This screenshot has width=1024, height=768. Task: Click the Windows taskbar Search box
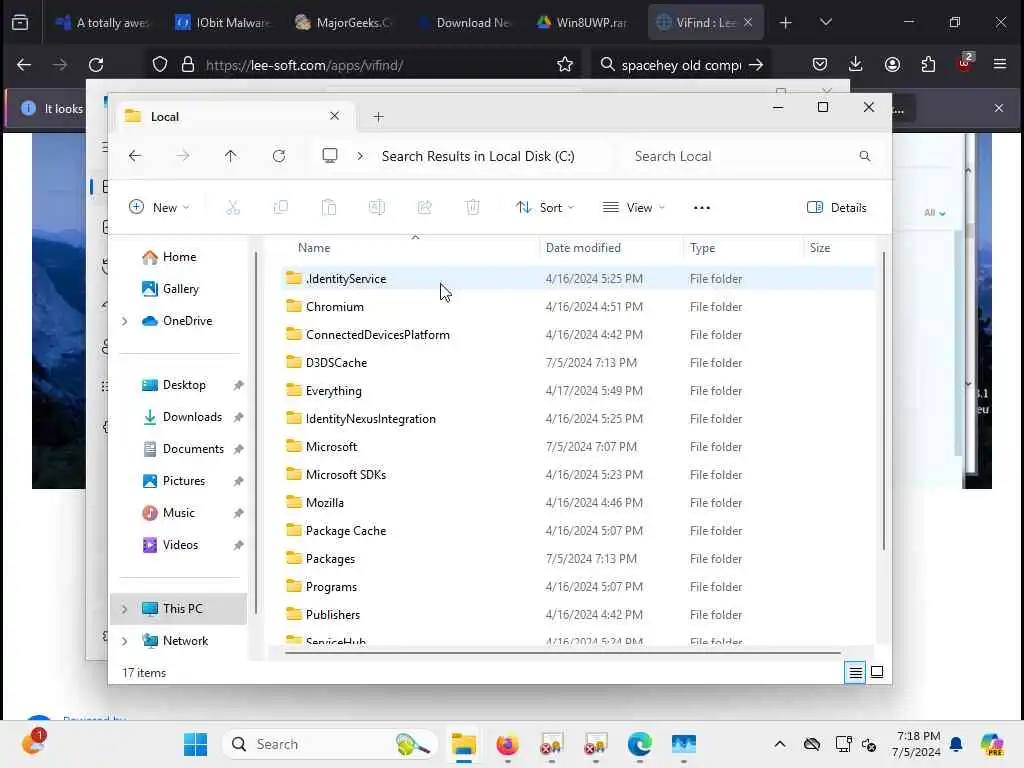tap(330, 744)
